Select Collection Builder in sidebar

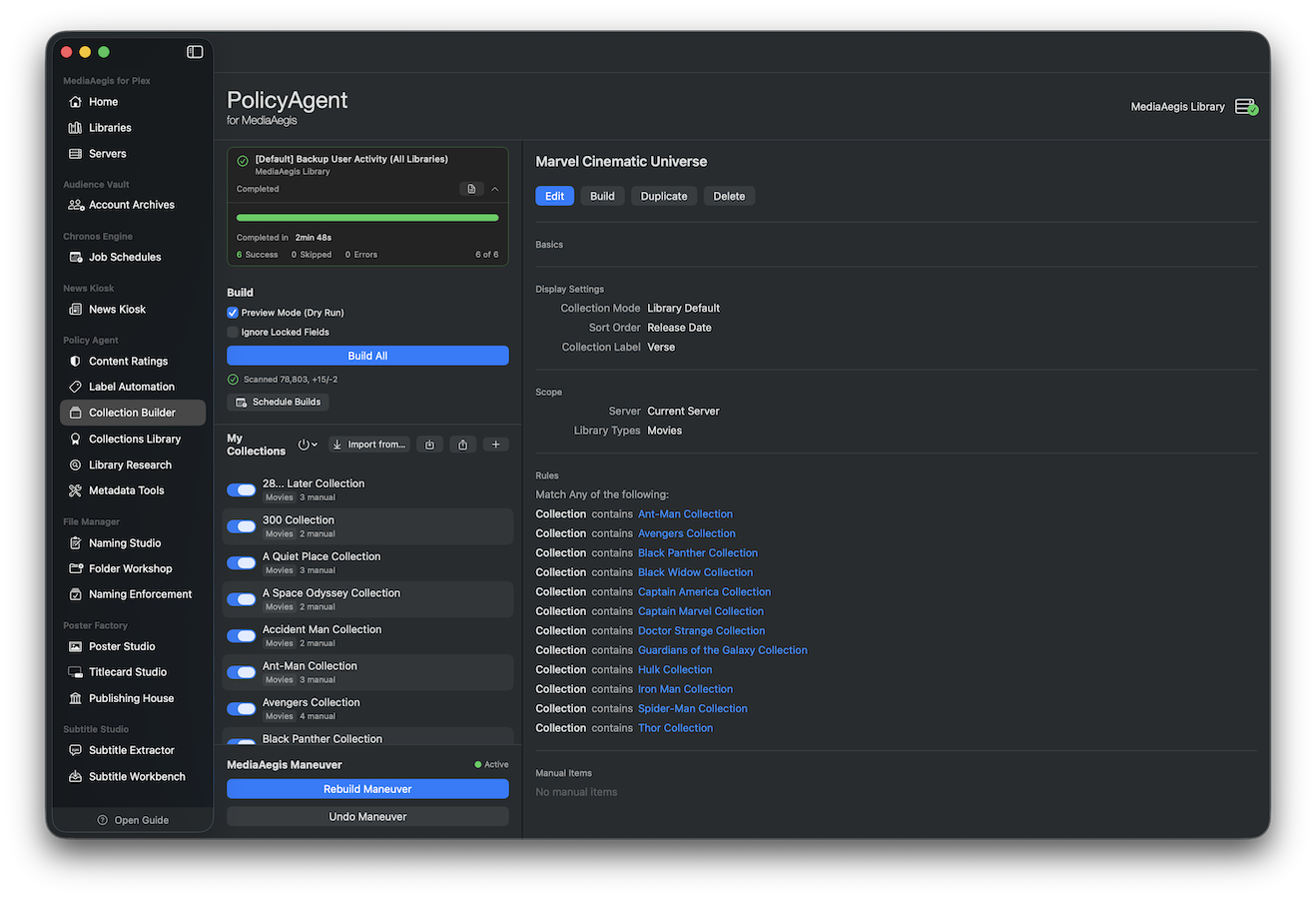(x=133, y=413)
